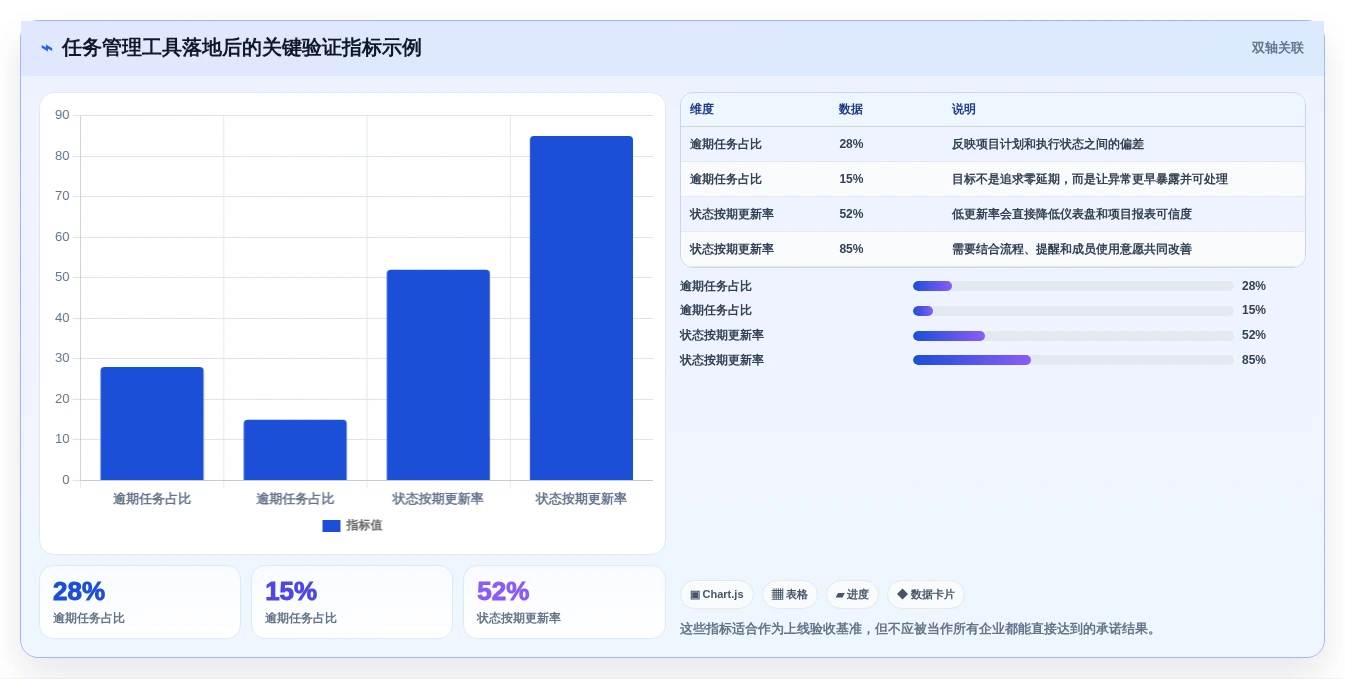The height and width of the screenshot is (679, 1345).
Task: Open the 15% 逾期任务占比 stat card
Action: coord(352,602)
